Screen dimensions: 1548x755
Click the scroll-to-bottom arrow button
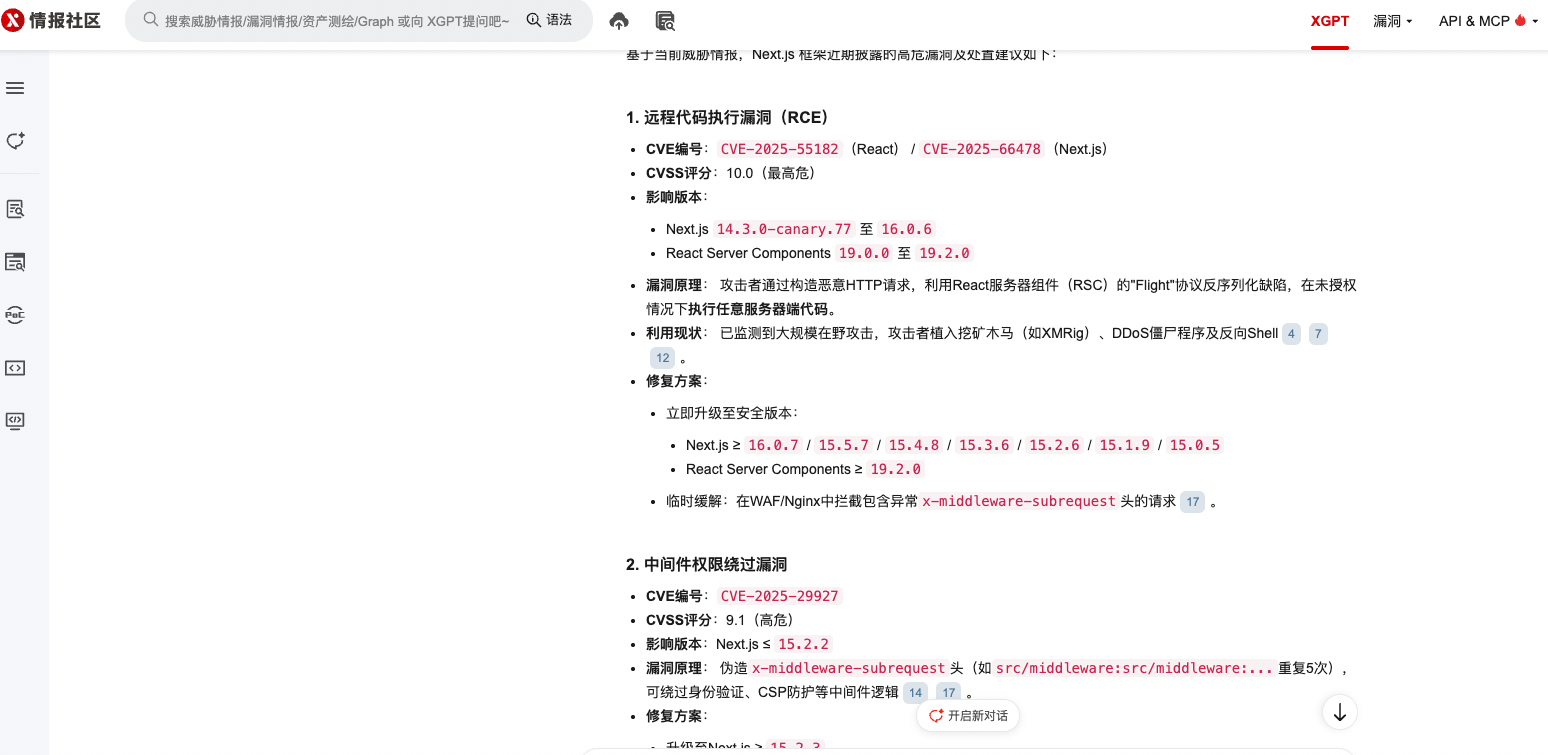(x=1339, y=712)
